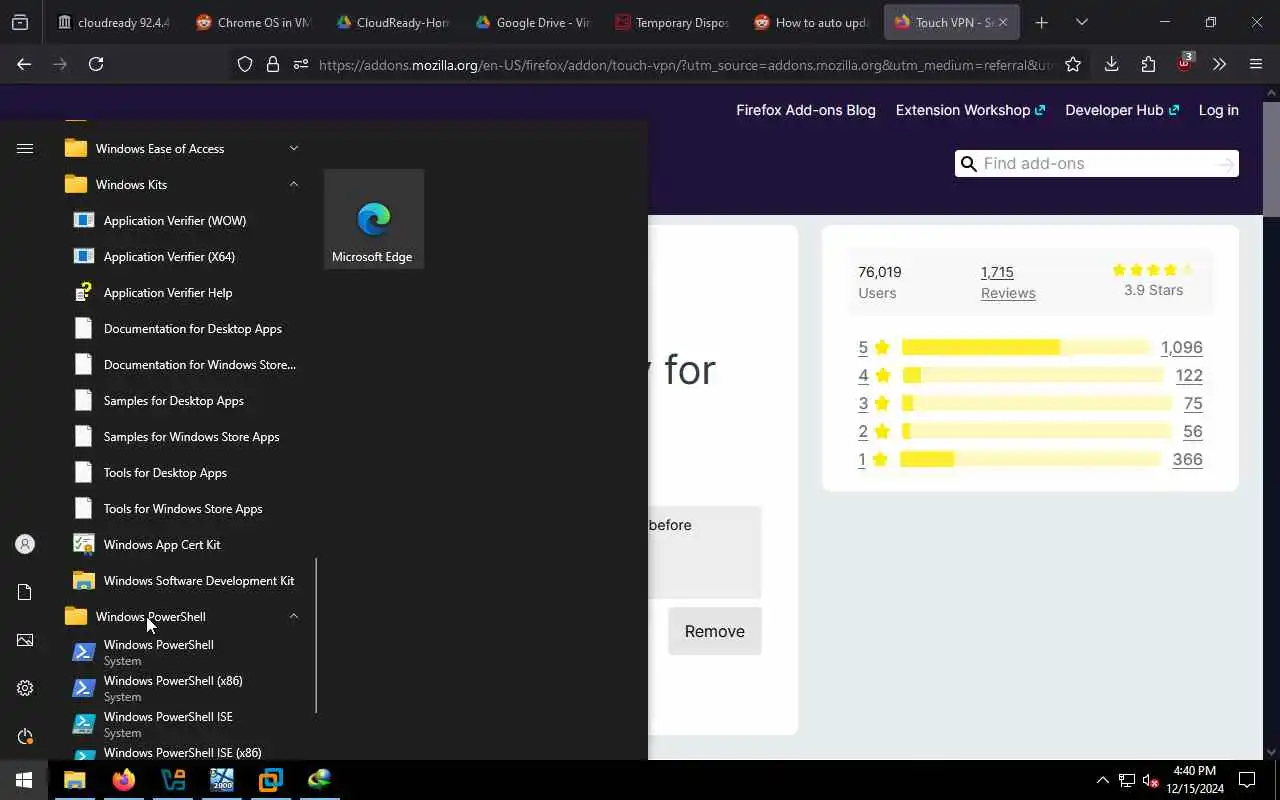Click the Windows Start button
The image size is (1280, 800).
click(24, 780)
